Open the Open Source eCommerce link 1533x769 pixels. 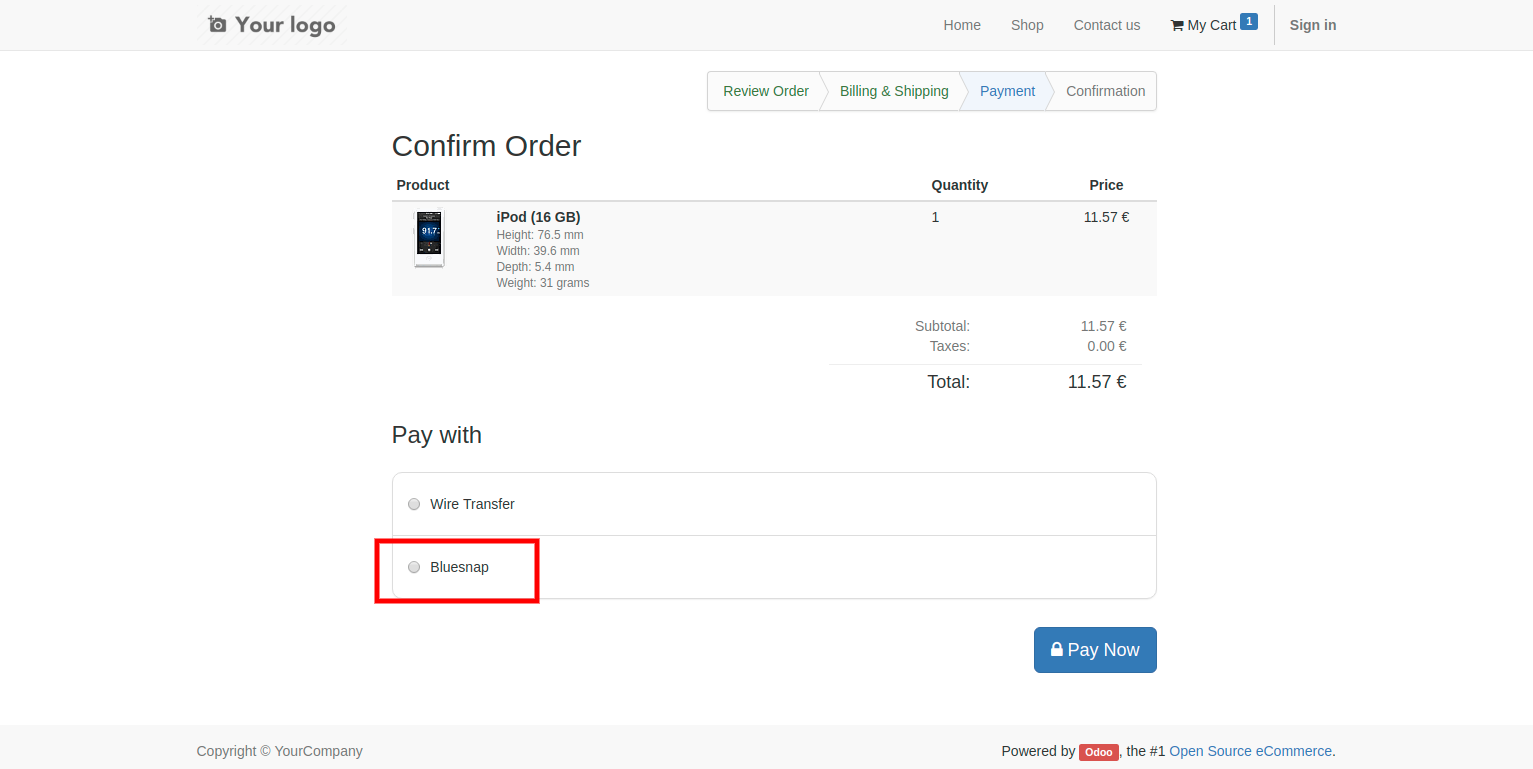coord(1250,751)
